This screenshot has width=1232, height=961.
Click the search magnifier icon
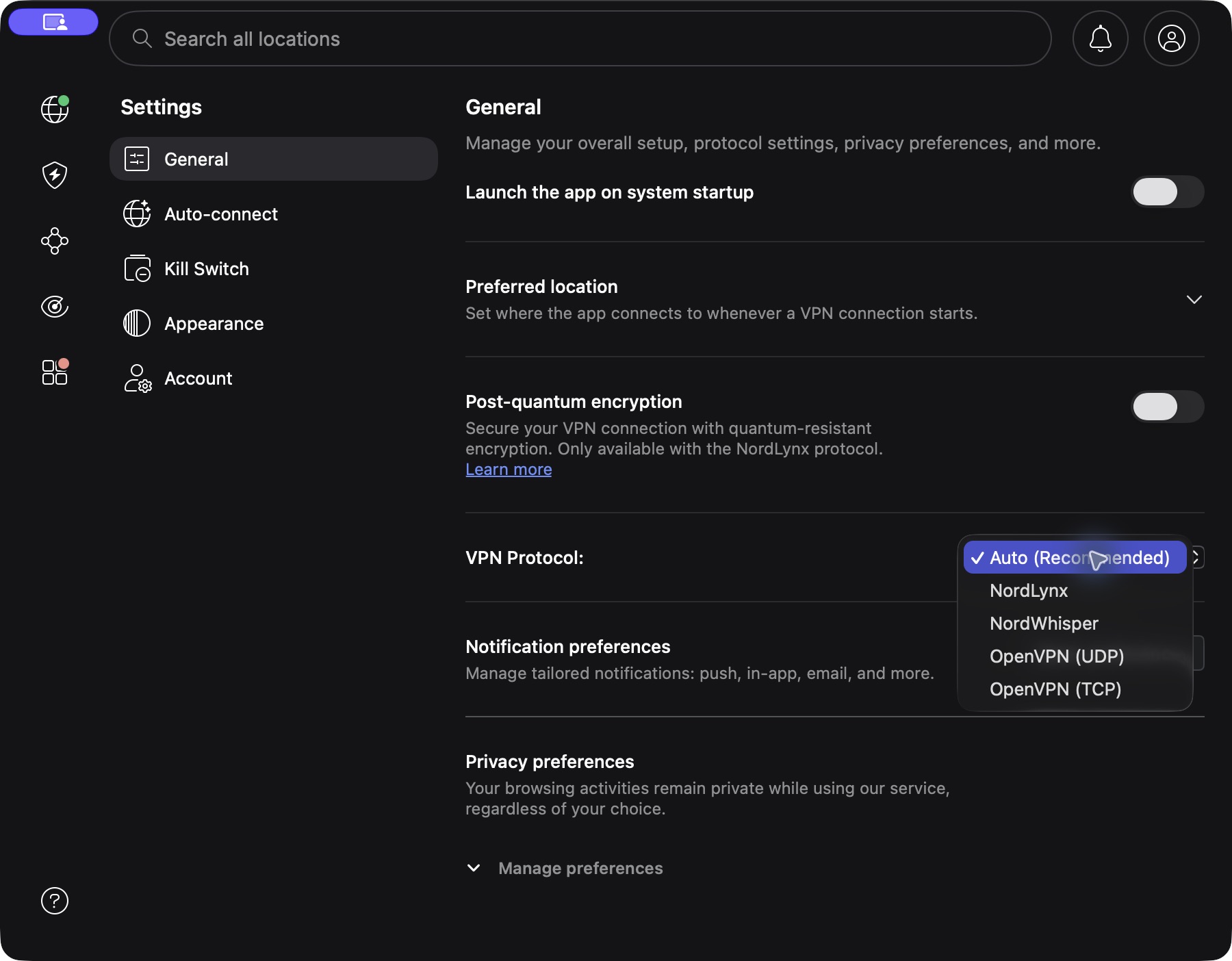(142, 38)
